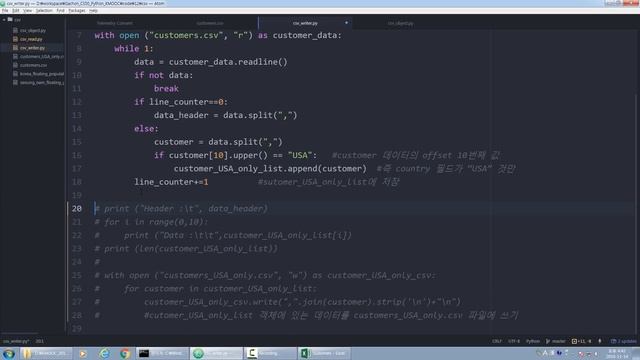Collapse the csv project folder
The image size is (640, 360).
4,20
